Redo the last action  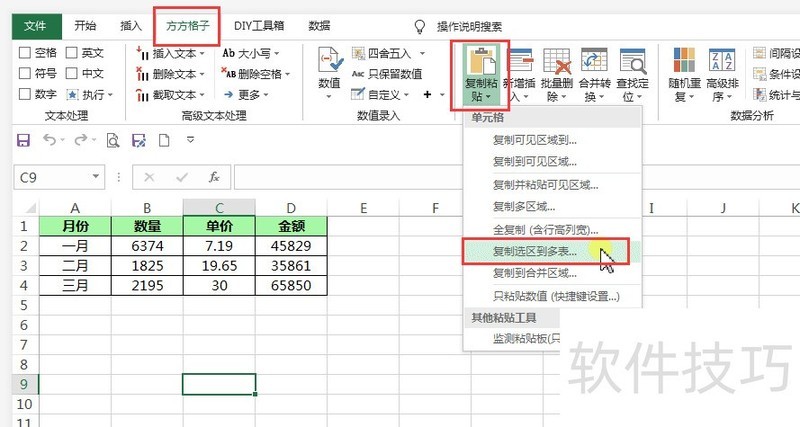tap(81, 139)
